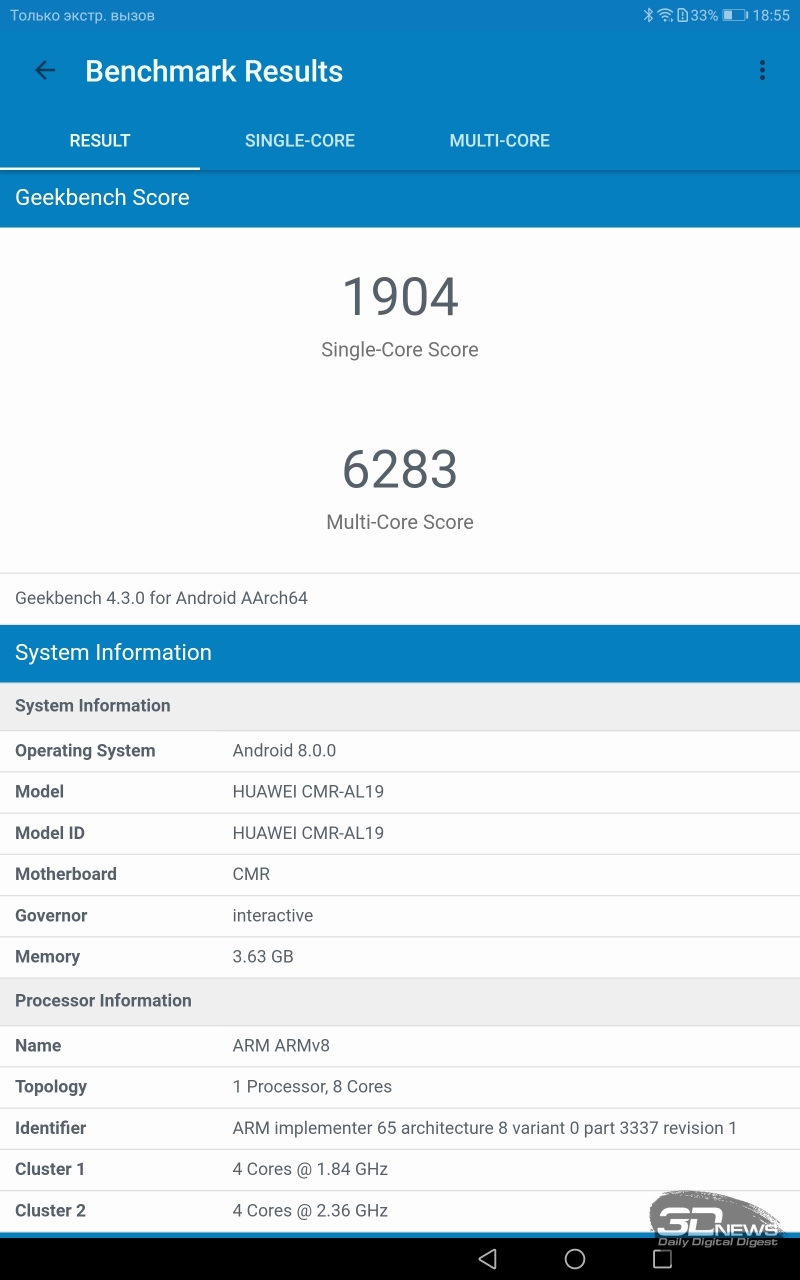Tap the 33% battery percentage
Screen dimensions: 800x1280
click(x=704, y=15)
